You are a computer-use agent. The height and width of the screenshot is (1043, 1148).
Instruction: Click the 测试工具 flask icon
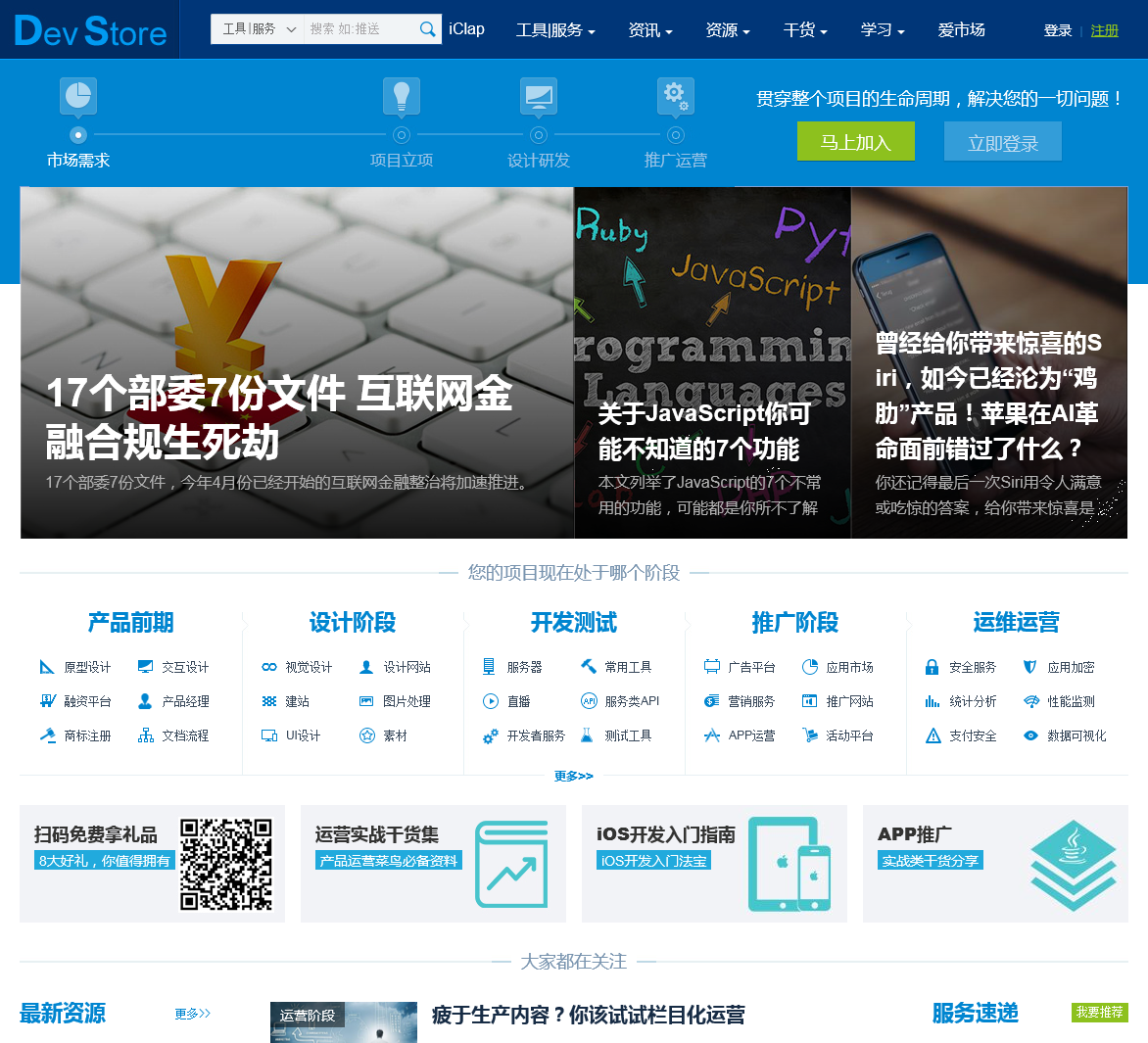[587, 735]
